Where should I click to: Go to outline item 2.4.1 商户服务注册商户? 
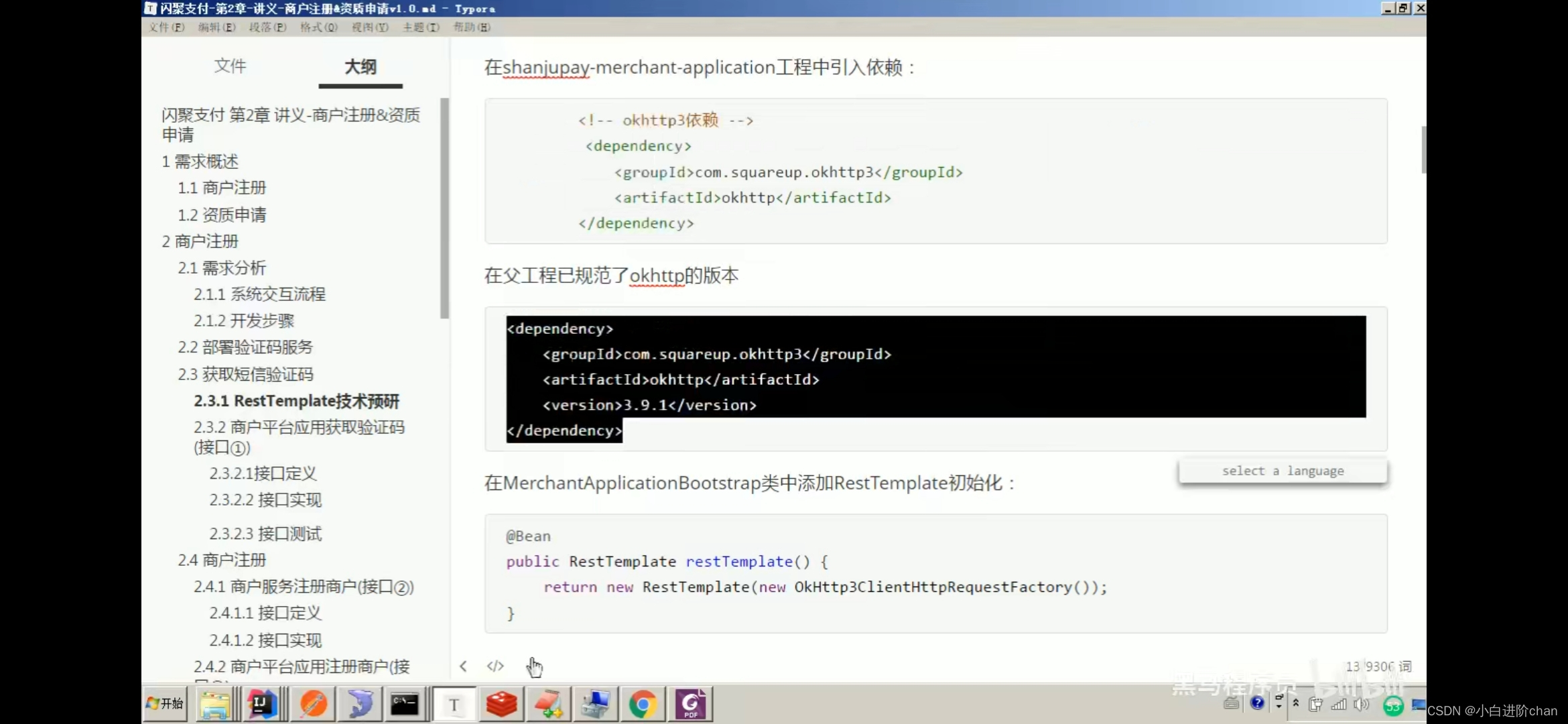pos(304,587)
